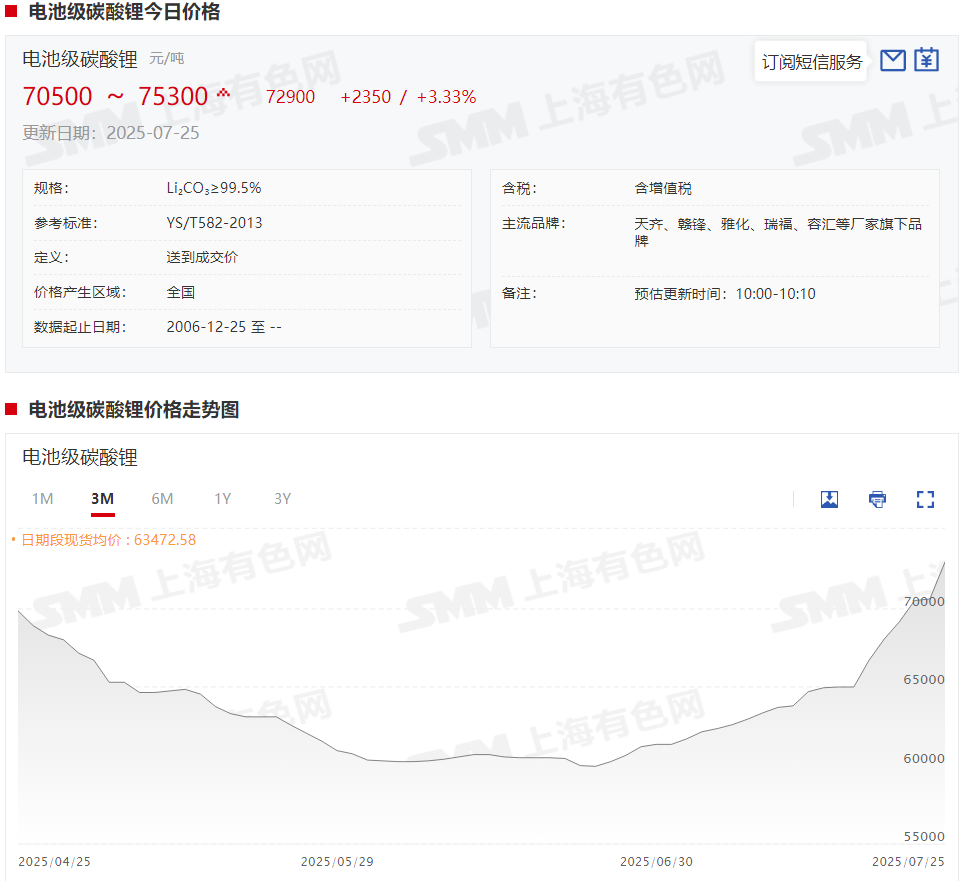Click the red square beside 电池级碳酸锂价格走势图

(11, 409)
